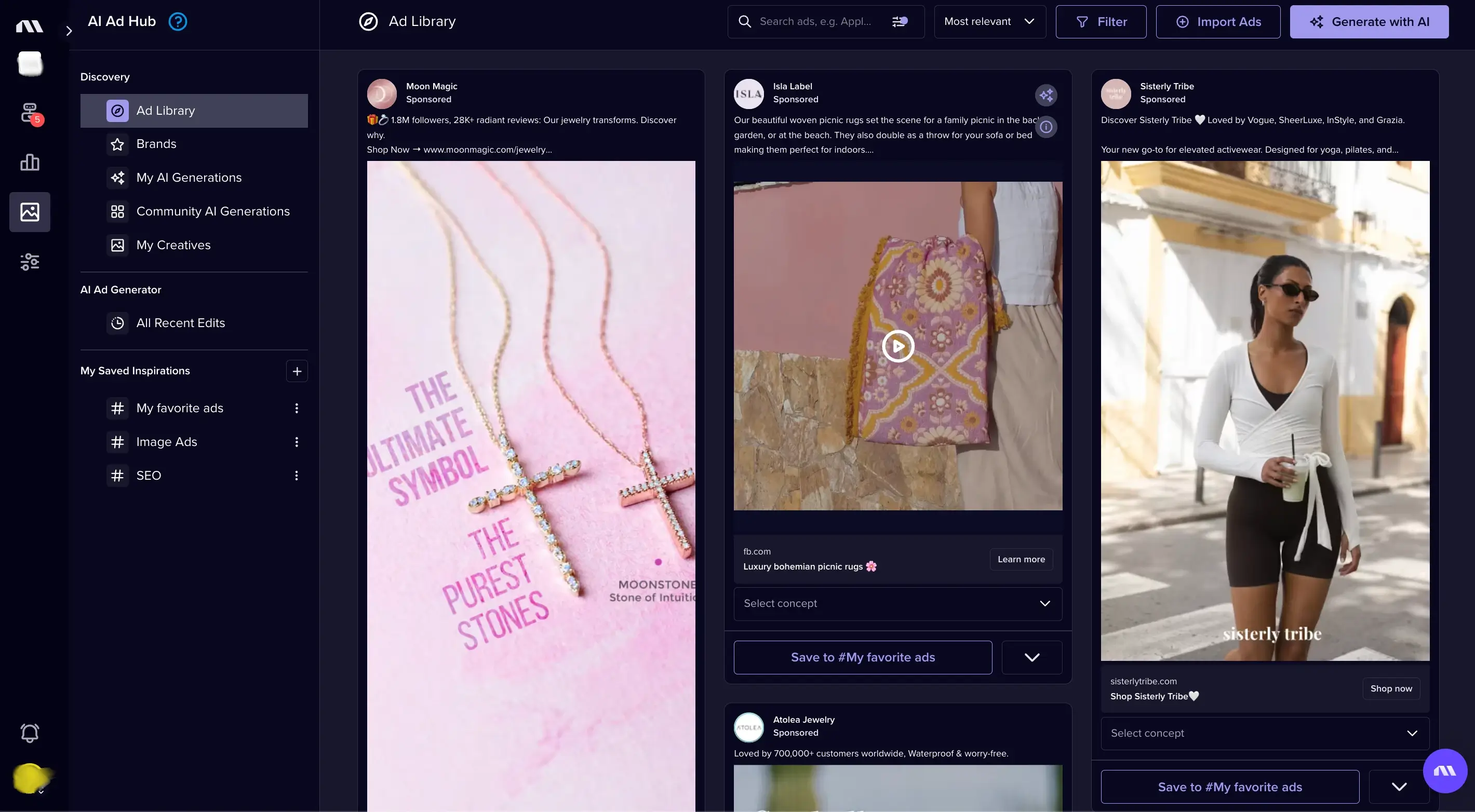
Task: Toggle the search options switch in search bar
Action: (x=900, y=22)
